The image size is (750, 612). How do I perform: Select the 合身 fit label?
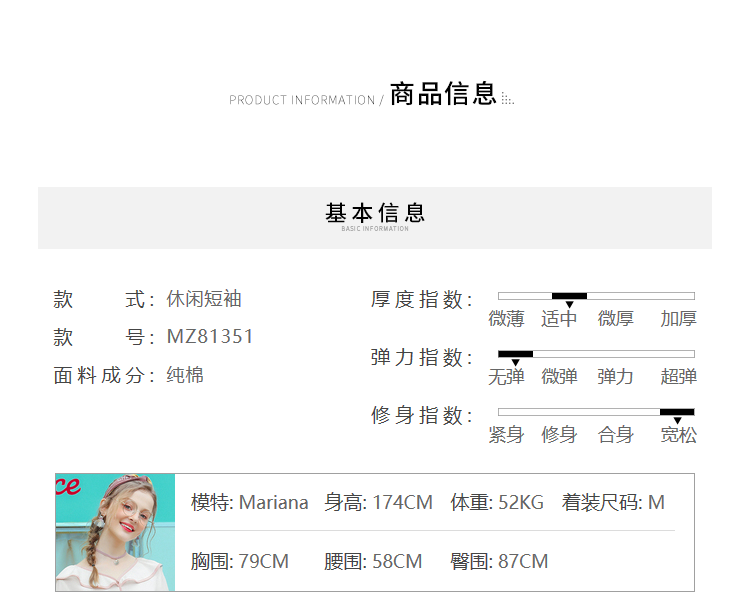point(615,435)
